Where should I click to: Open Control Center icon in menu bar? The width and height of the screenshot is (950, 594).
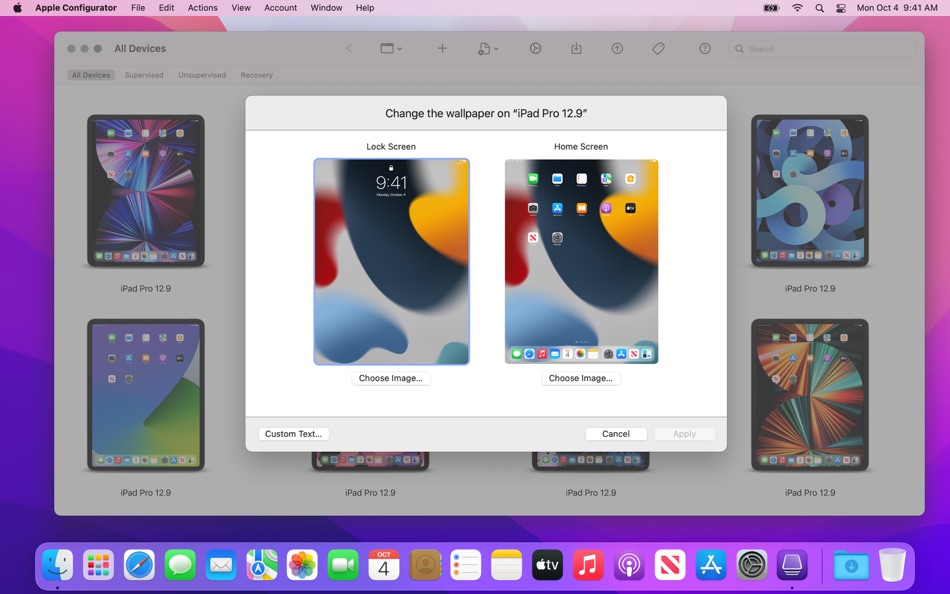(x=841, y=8)
